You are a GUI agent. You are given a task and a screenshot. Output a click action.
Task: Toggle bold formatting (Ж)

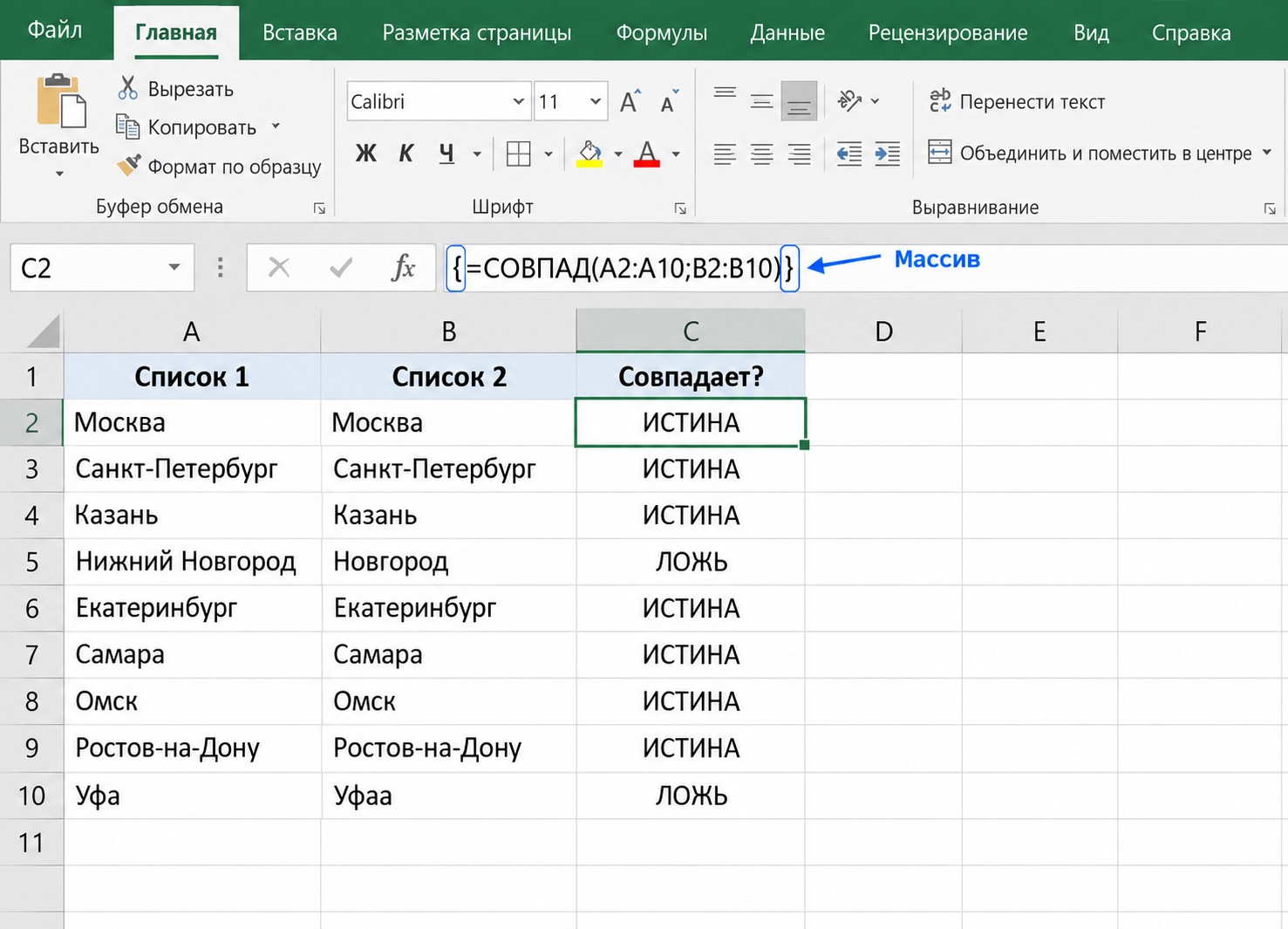click(366, 154)
